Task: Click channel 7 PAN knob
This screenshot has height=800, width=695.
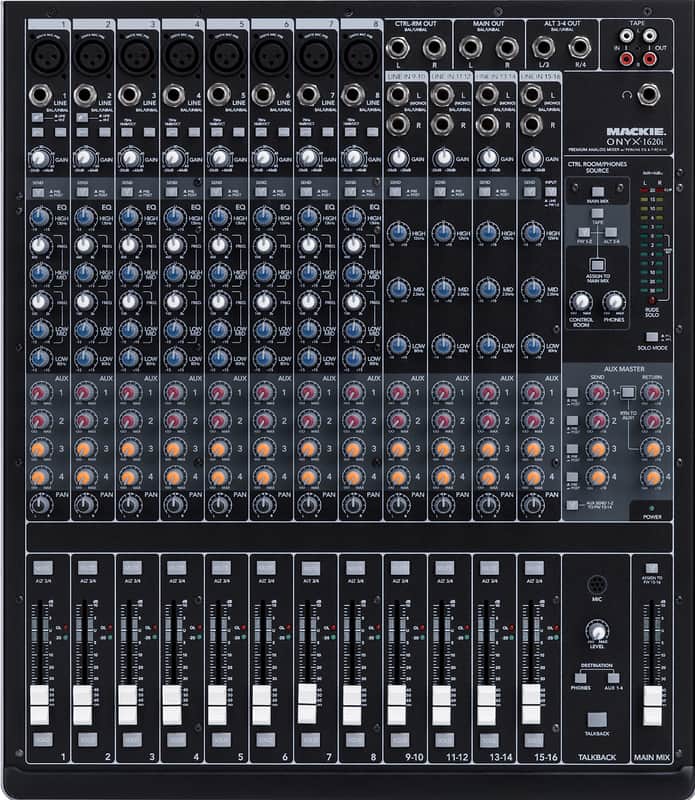Action: (x=308, y=505)
